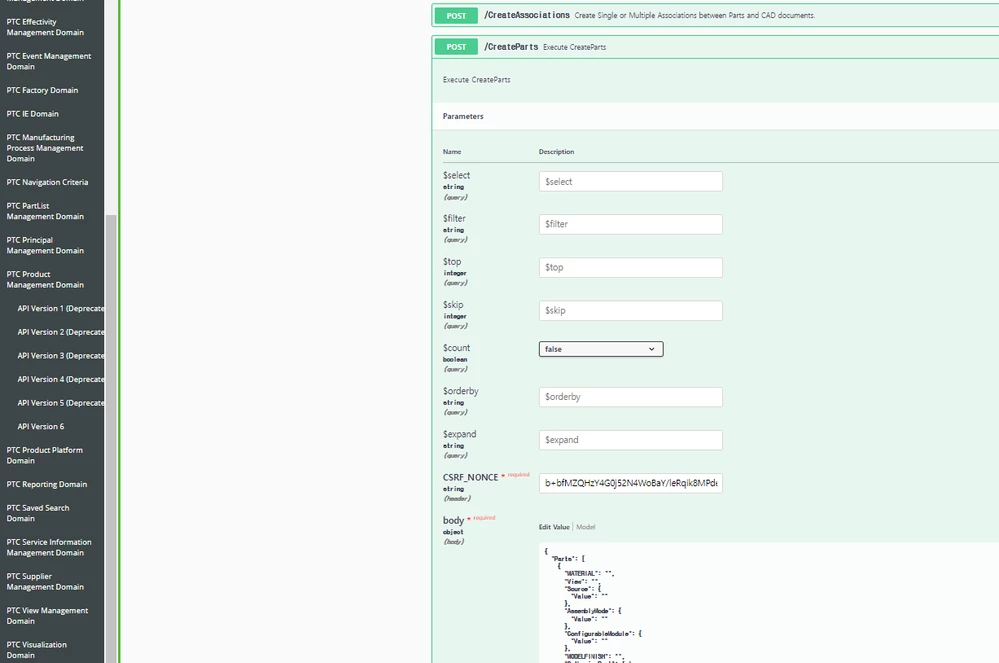Select API Version 5 (Deprecated)
999x663 pixels.
[x=61, y=403]
